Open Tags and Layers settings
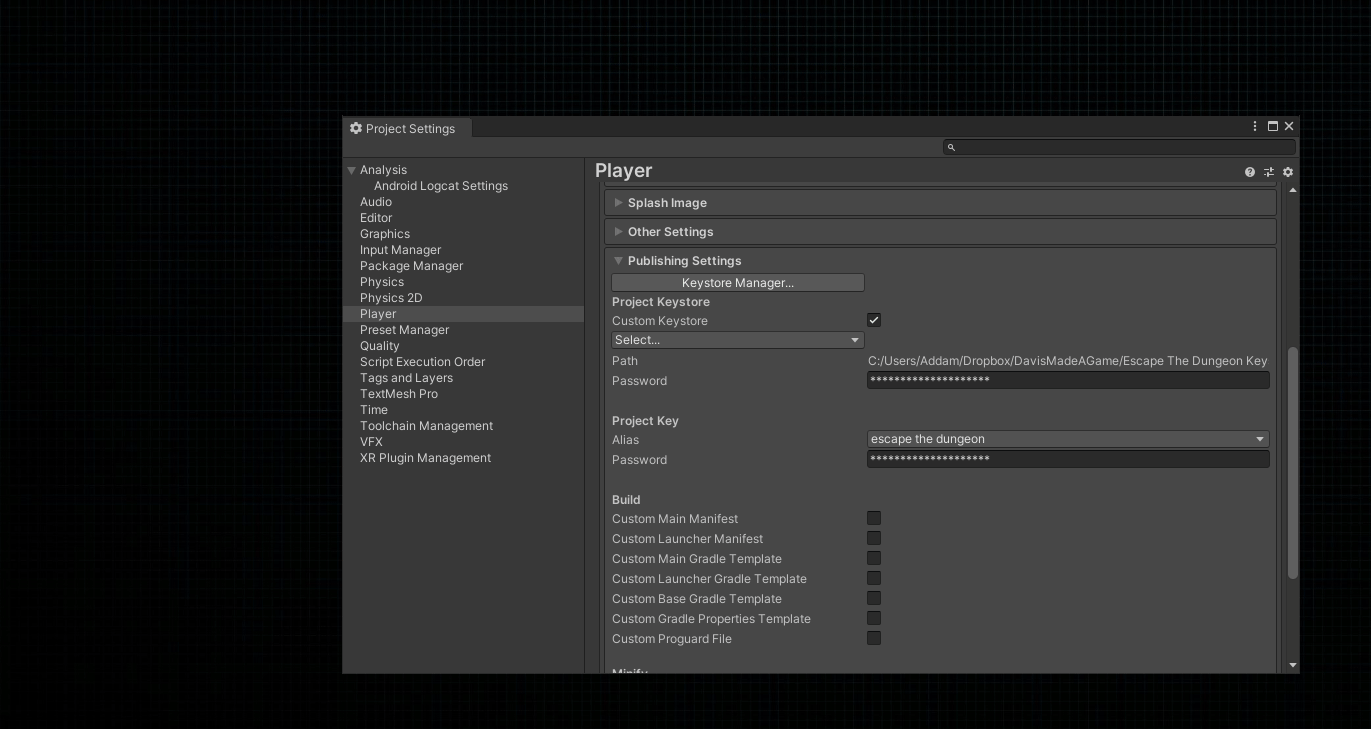The image size is (1371, 729). tap(406, 378)
